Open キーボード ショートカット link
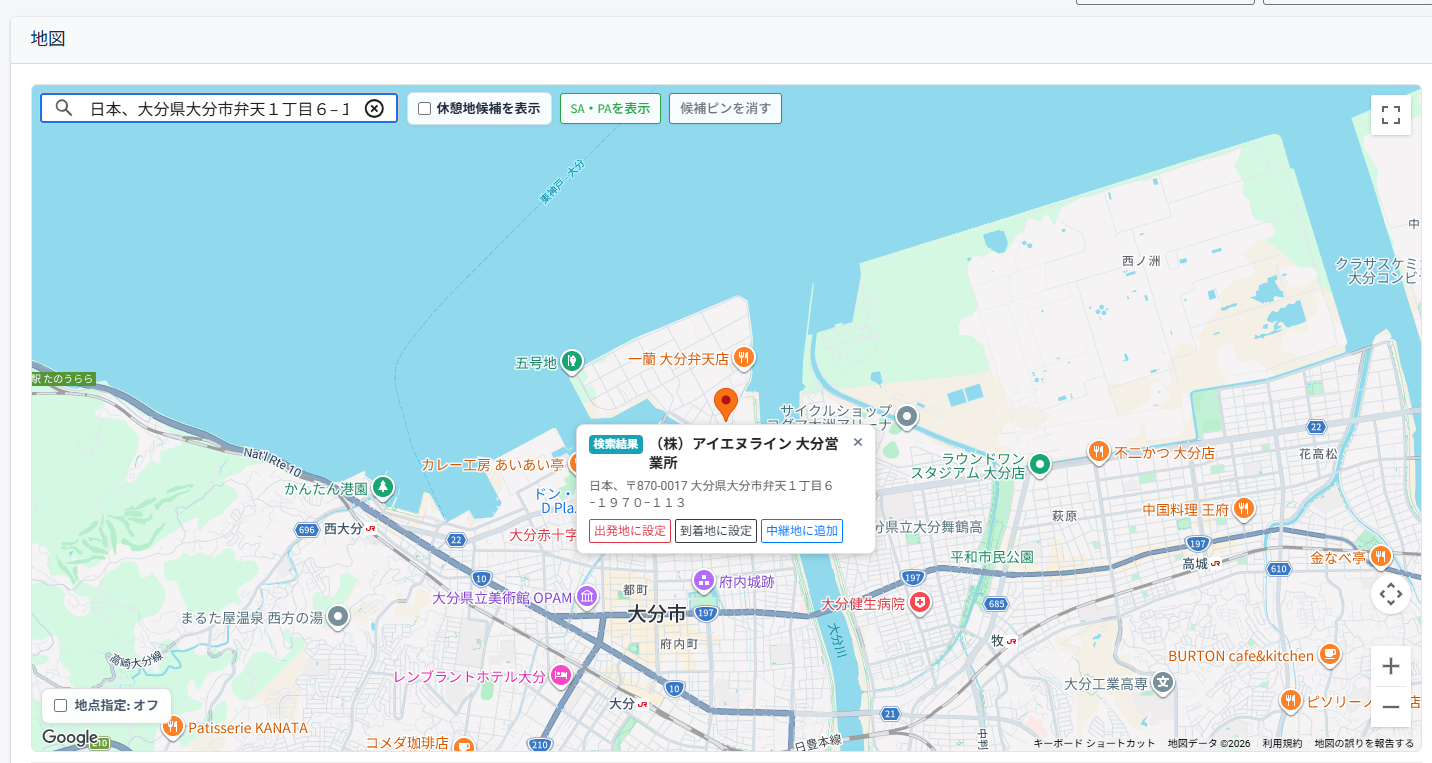The image size is (1432, 763). point(1094,743)
